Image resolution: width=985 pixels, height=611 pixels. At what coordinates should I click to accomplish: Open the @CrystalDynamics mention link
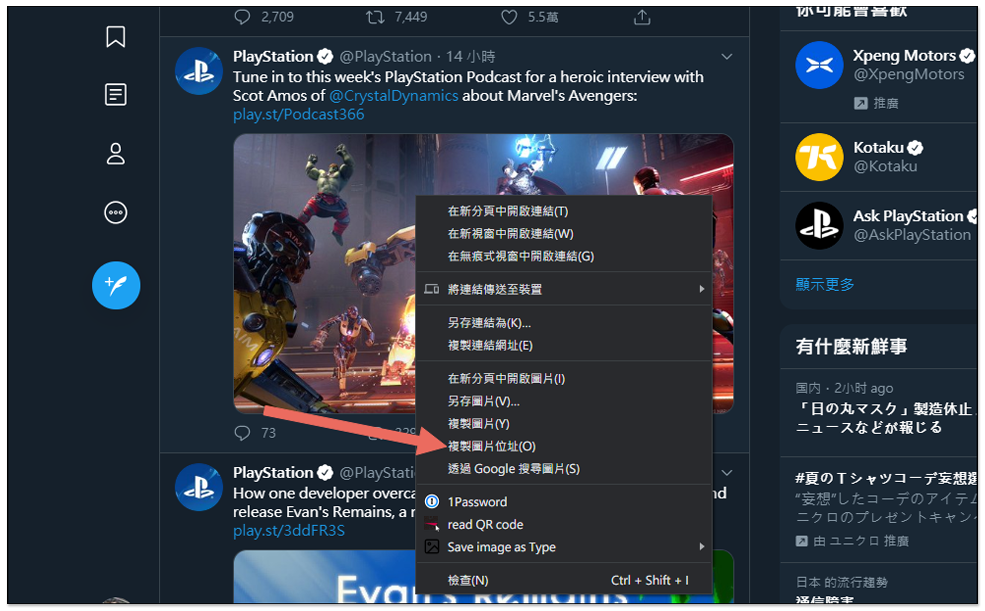pyautogui.click(x=394, y=95)
